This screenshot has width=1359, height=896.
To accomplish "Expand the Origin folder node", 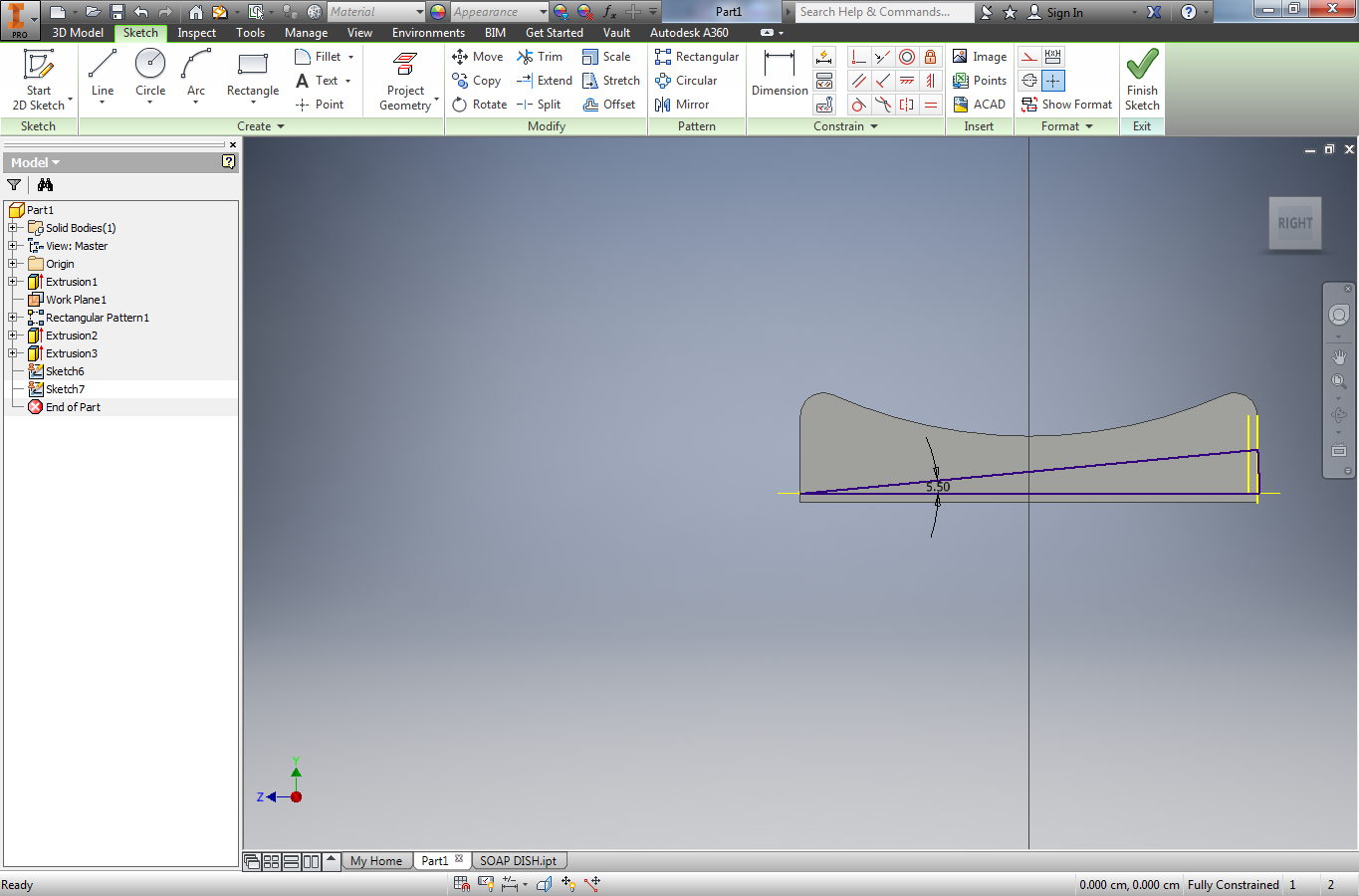I will pyautogui.click(x=13, y=264).
